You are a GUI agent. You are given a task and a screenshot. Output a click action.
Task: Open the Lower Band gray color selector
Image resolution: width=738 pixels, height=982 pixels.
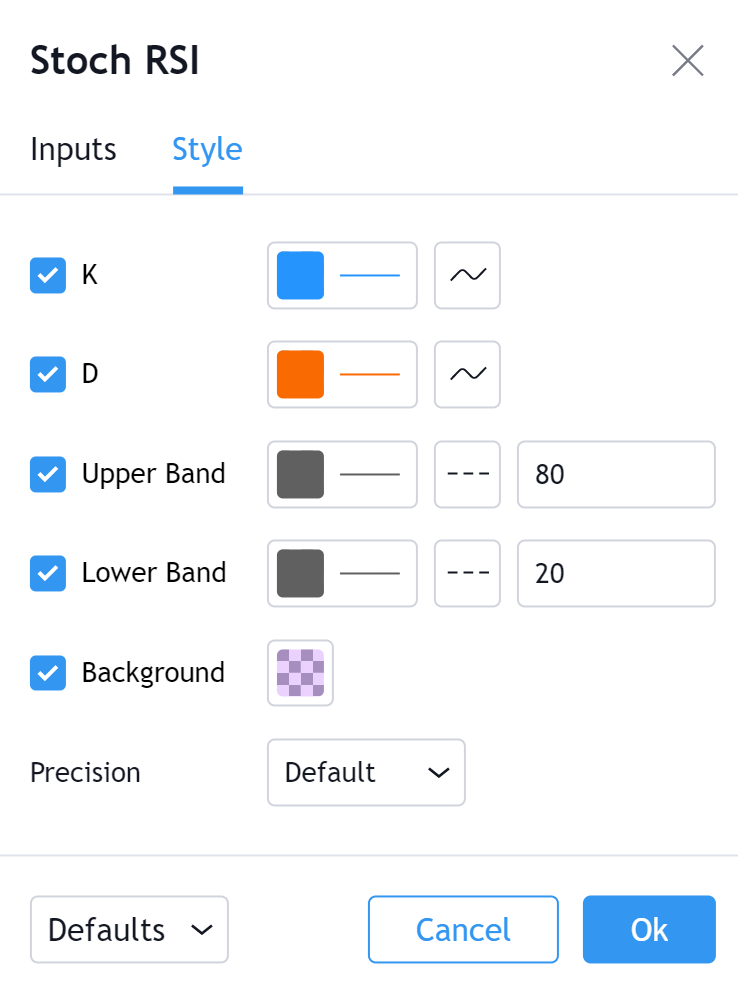(342, 573)
